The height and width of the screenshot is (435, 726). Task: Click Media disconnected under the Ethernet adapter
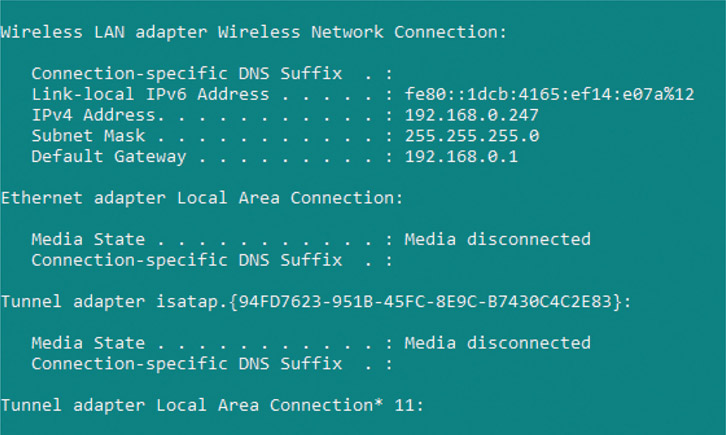[497, 239]
